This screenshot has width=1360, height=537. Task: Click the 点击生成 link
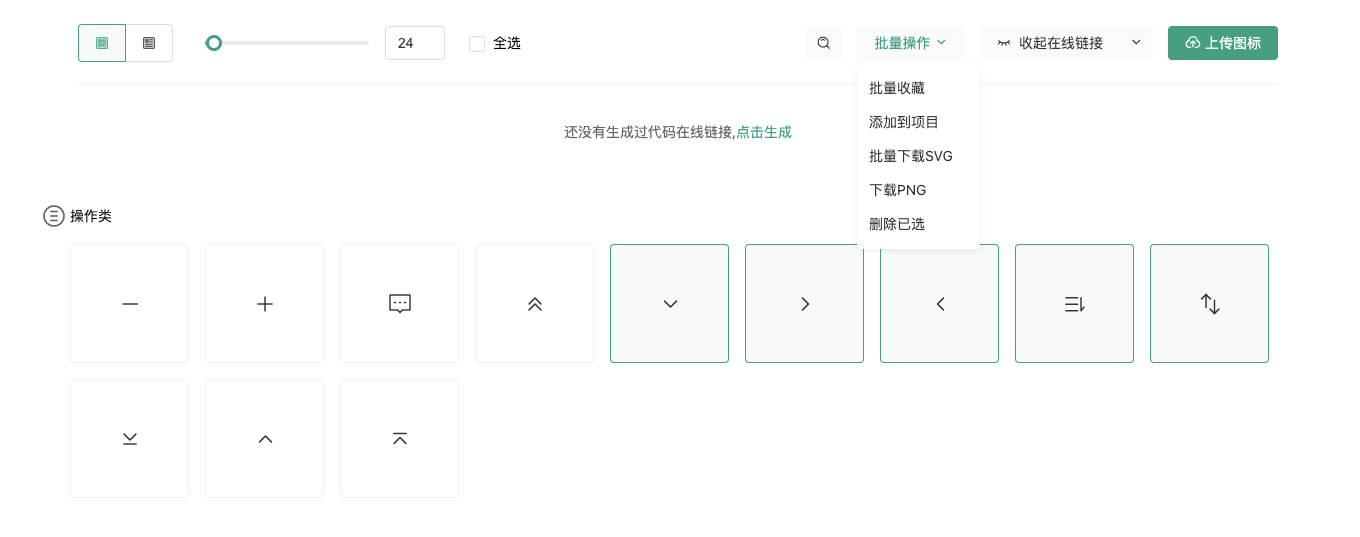764,132
